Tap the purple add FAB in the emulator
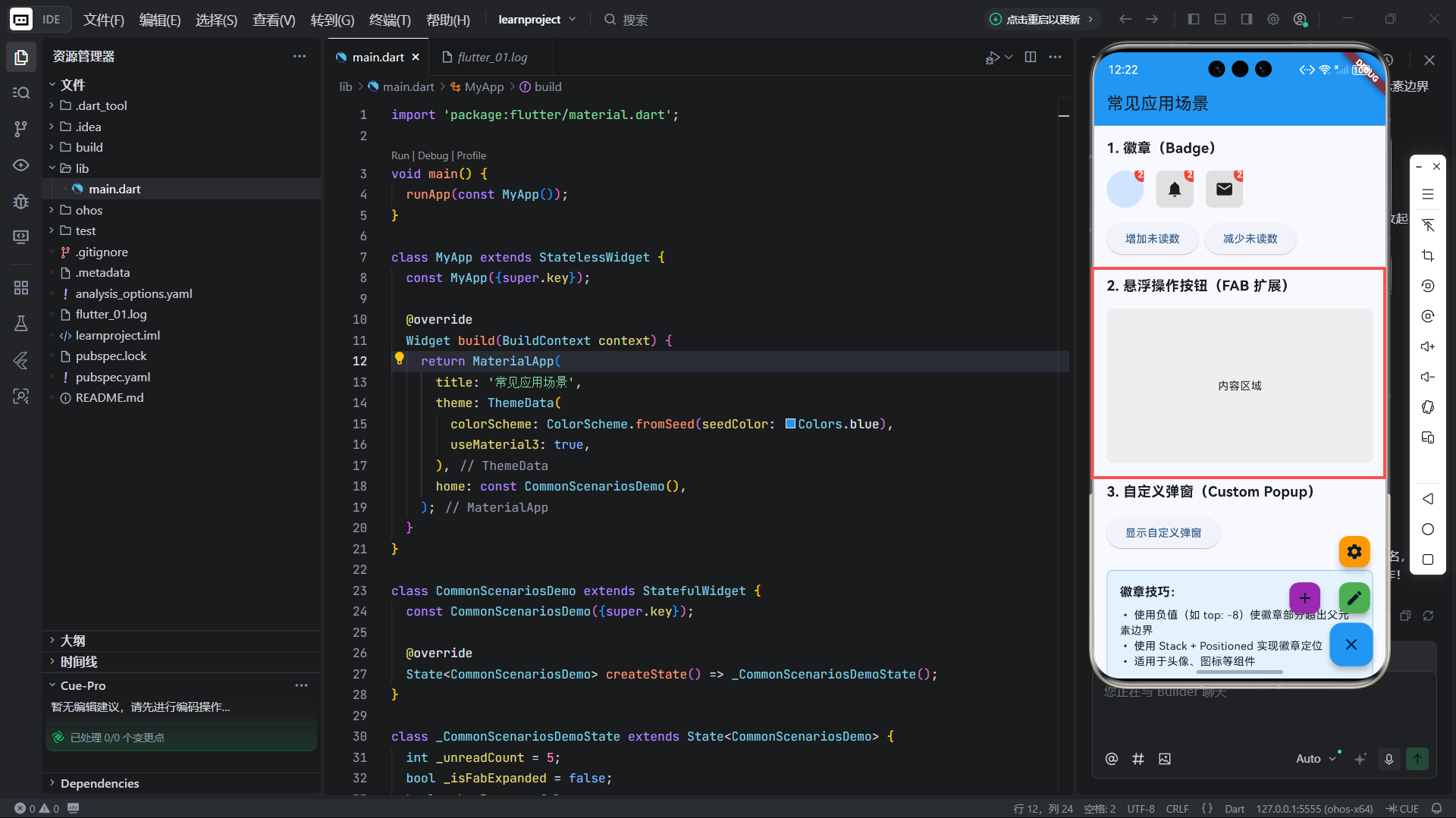This screenshot has height=818, width=1456. pos(1304,598)
